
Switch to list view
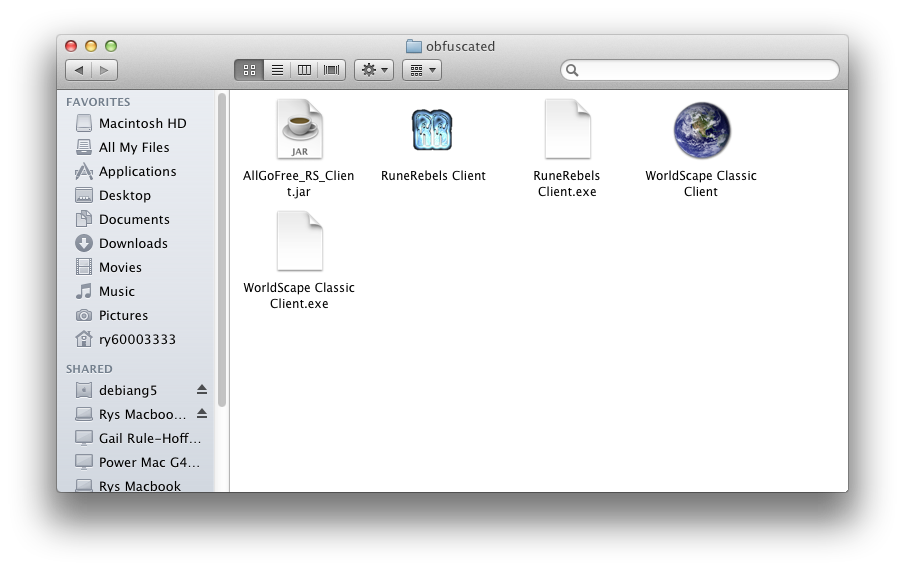pyautogui.click(x=277, y=70)
